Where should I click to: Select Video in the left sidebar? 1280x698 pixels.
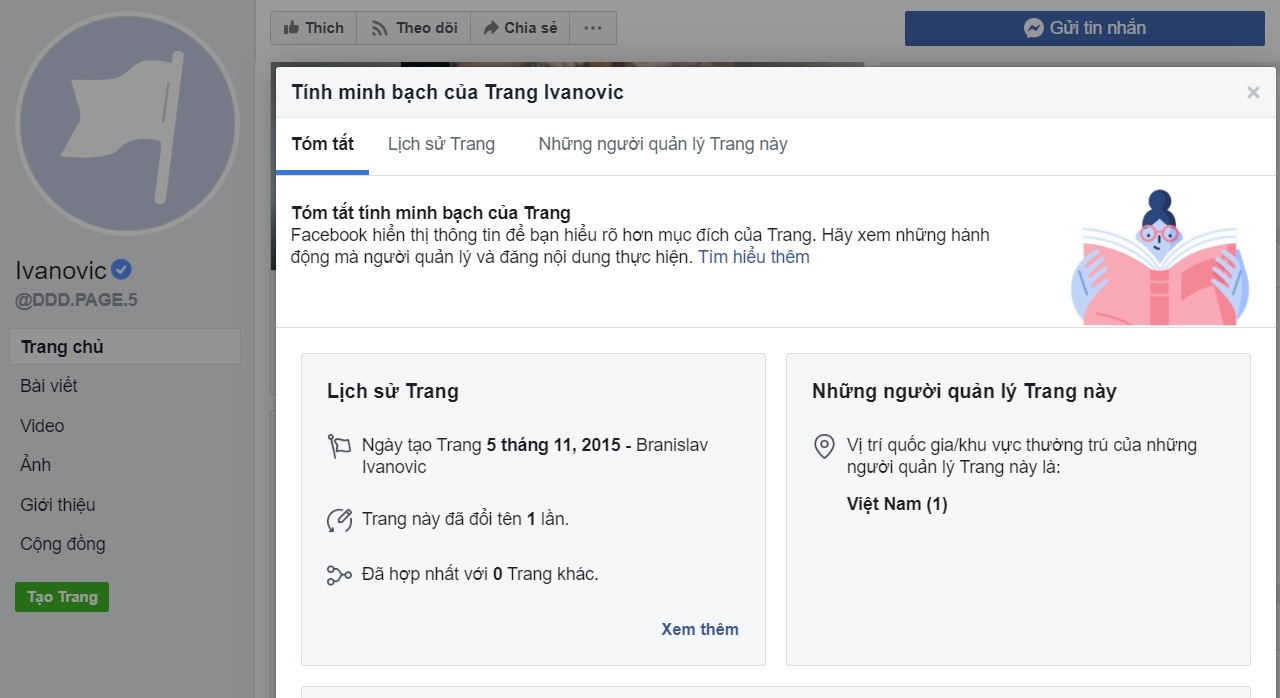[41, 425]
